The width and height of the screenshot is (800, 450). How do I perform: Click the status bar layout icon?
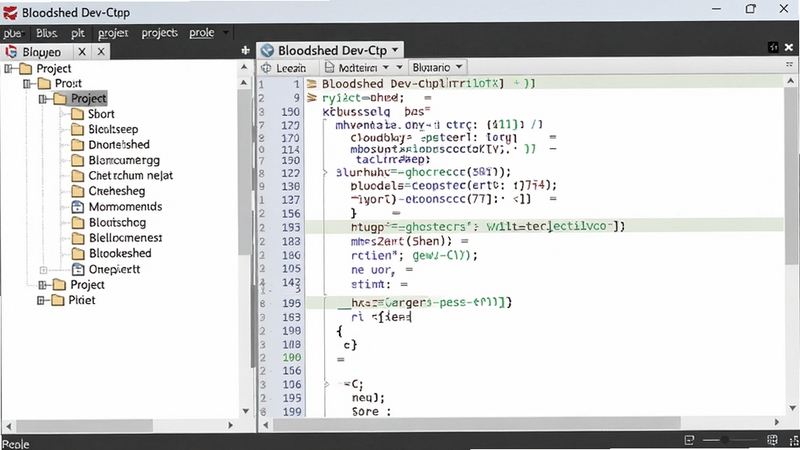(689, 440)
